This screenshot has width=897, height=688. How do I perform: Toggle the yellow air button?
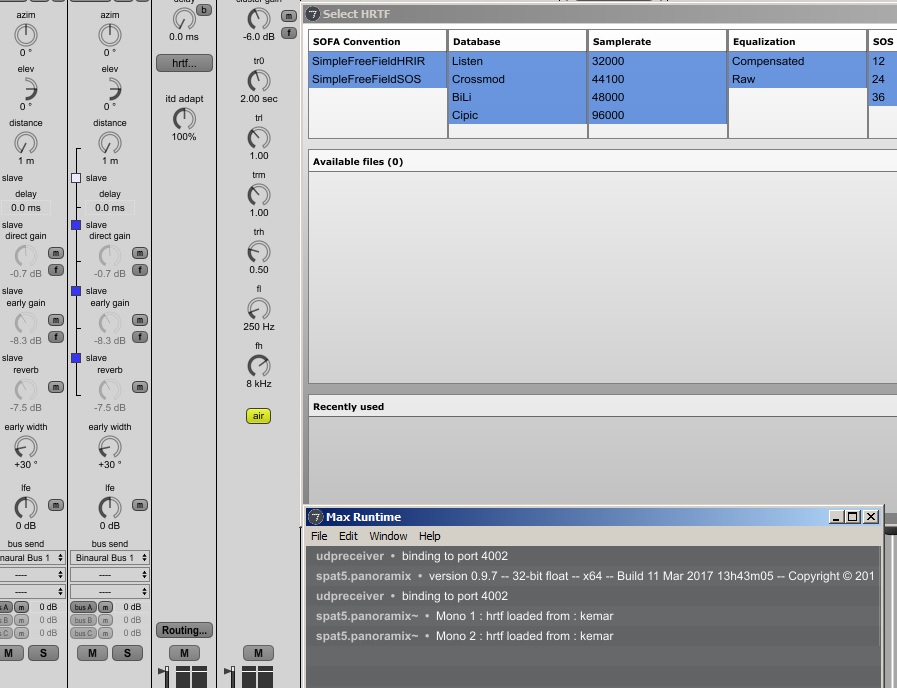[x=259, y=416]
